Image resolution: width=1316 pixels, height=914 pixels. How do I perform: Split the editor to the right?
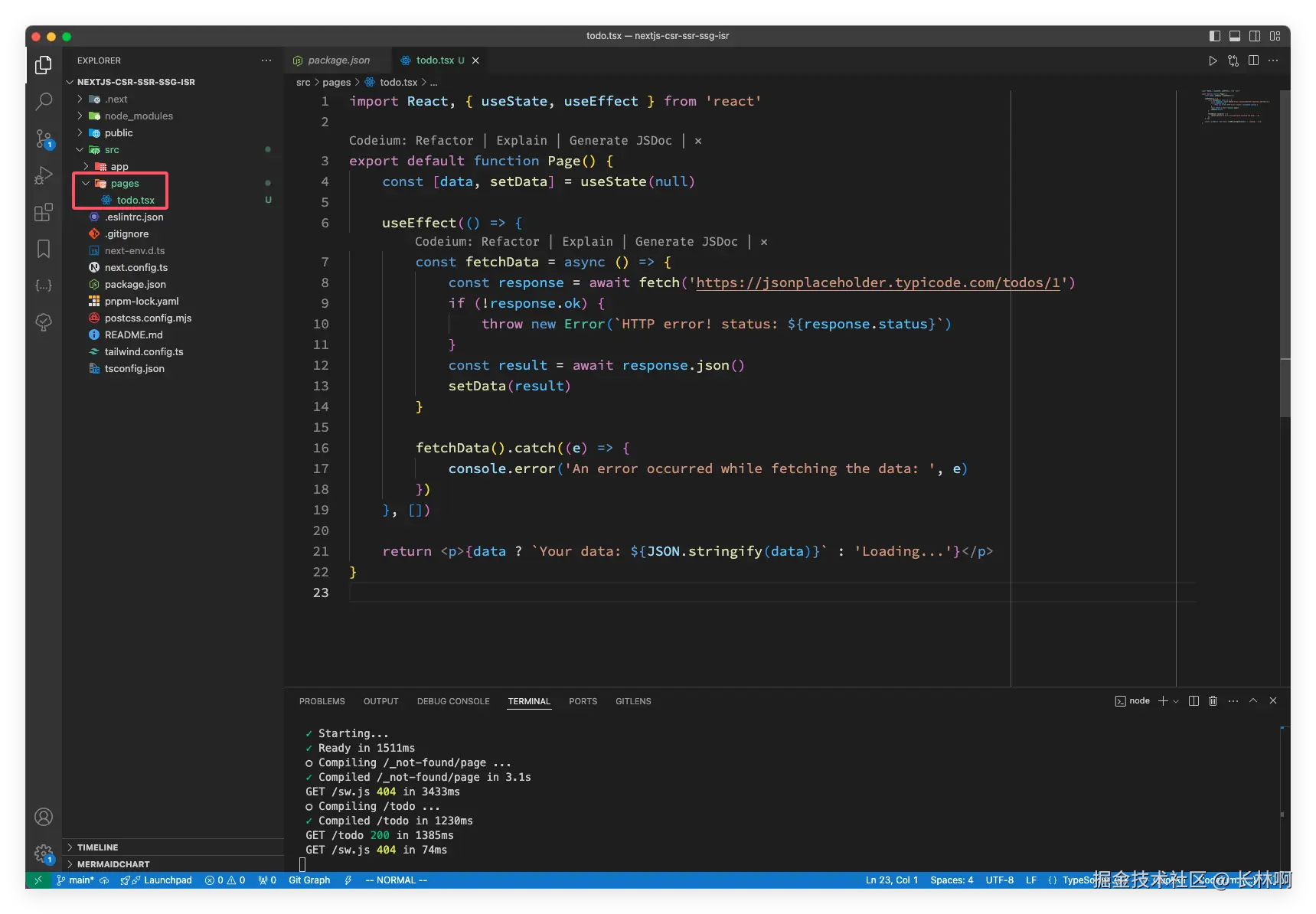[1253, 60]
